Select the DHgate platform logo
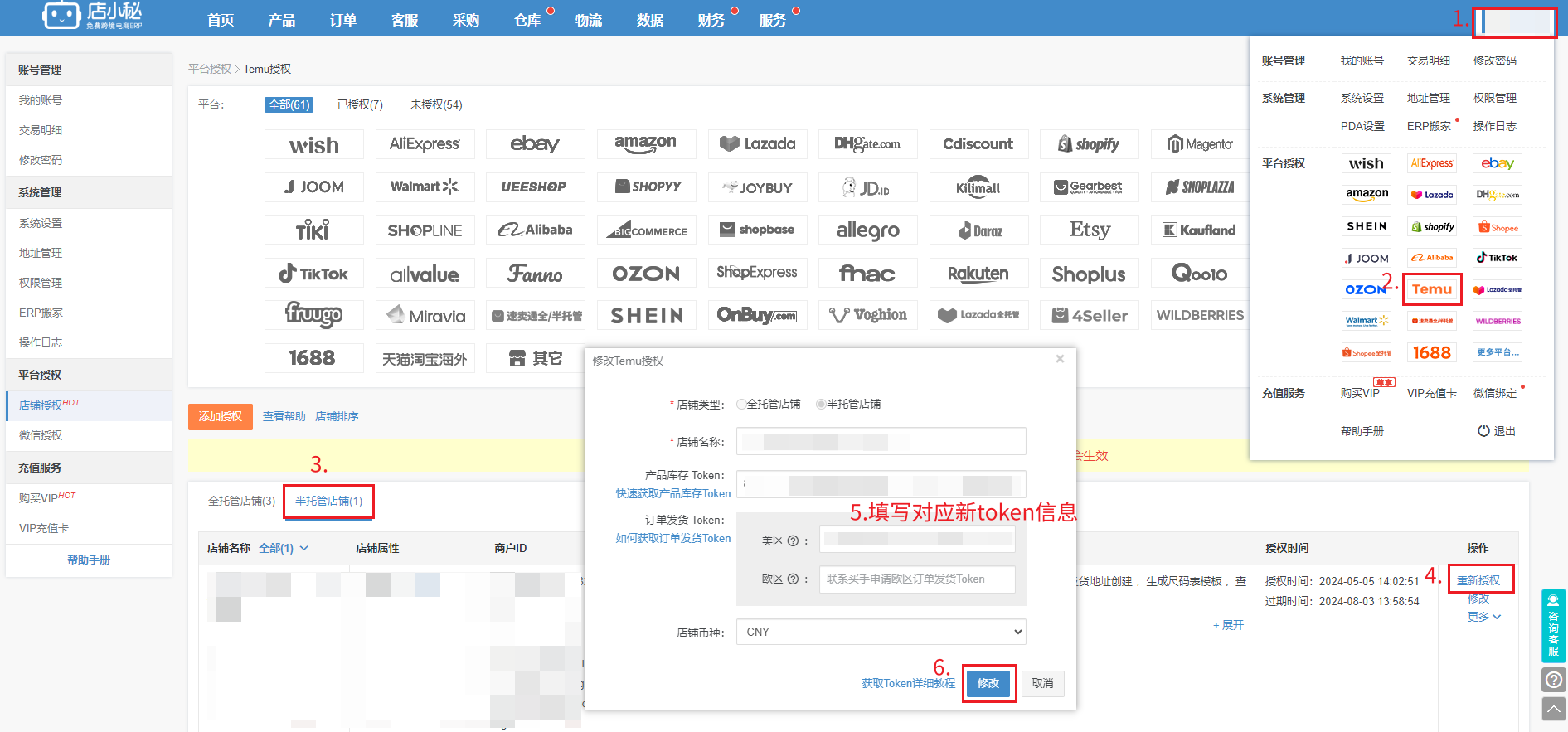The width and height of the screenshot is (1568, 732). [867, 144]
